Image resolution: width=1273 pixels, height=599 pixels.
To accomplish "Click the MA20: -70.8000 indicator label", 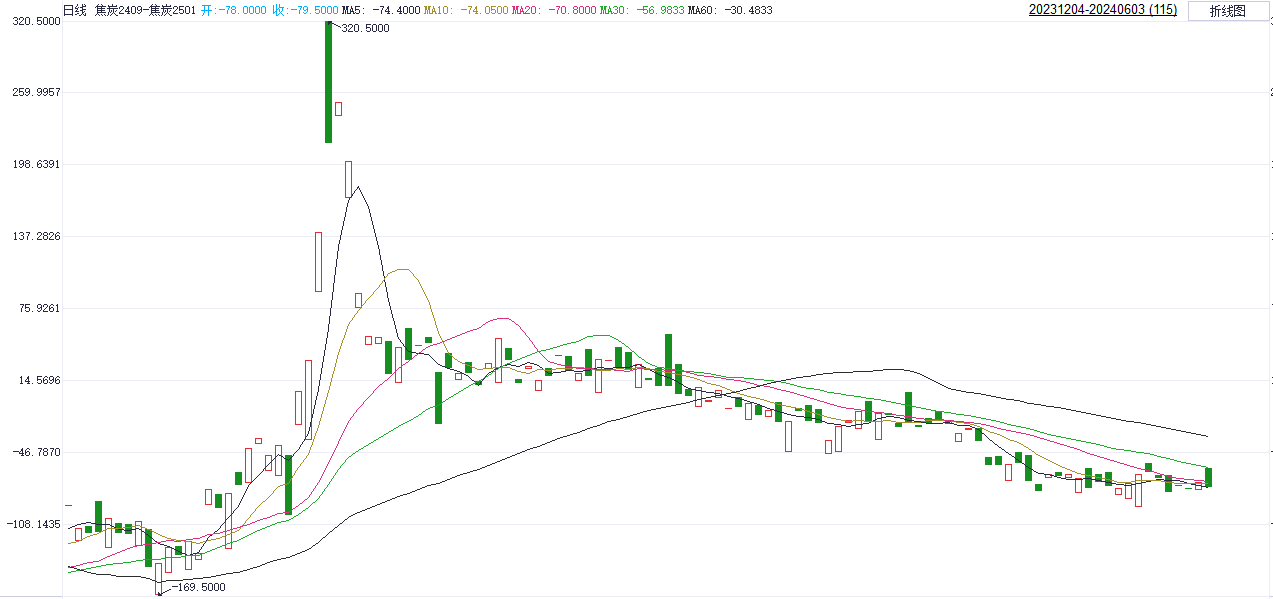I will click(553, 10).
